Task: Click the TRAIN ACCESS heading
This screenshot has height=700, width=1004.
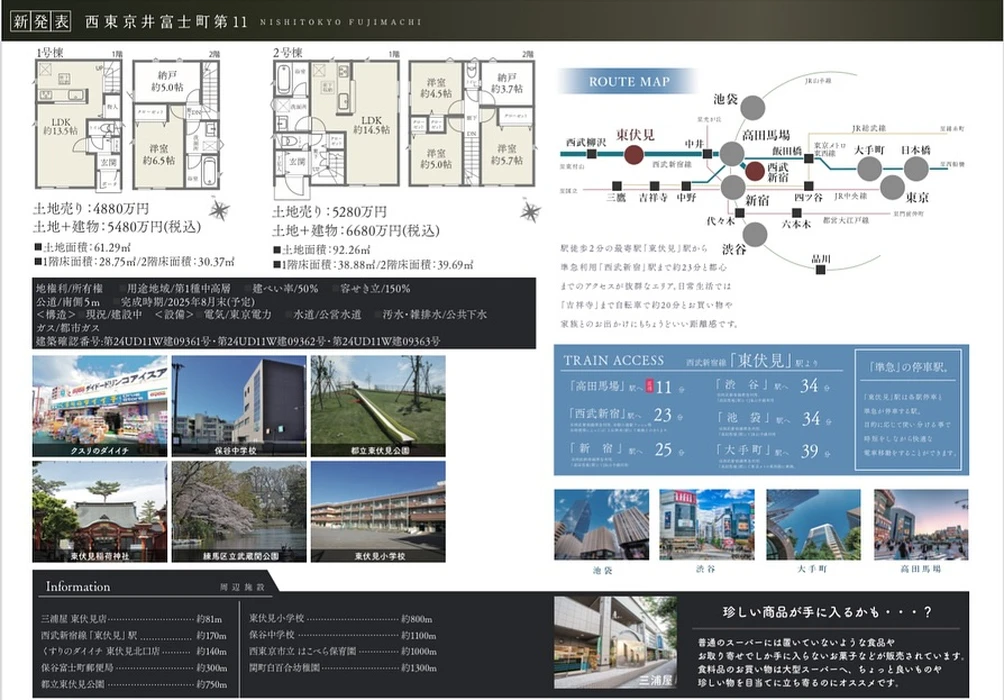Action: 613,361
